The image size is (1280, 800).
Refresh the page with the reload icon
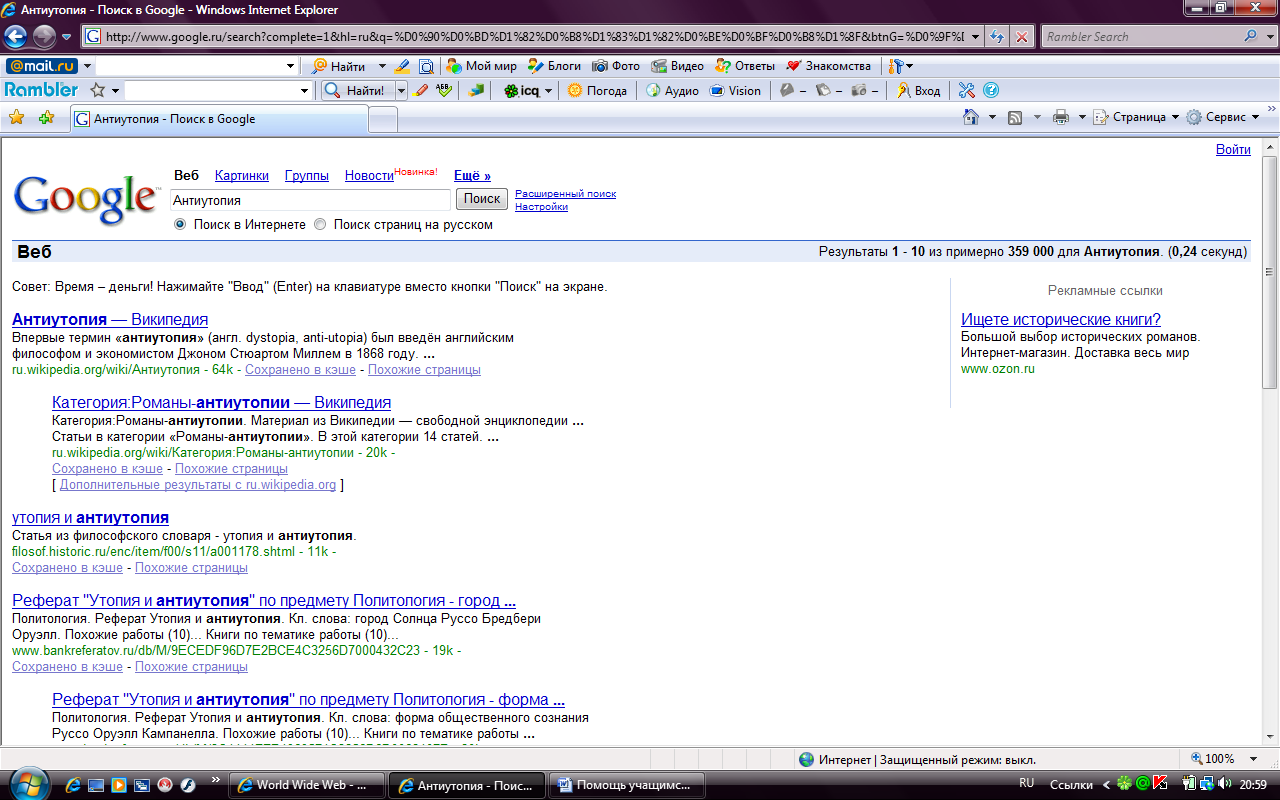(996, 37)
